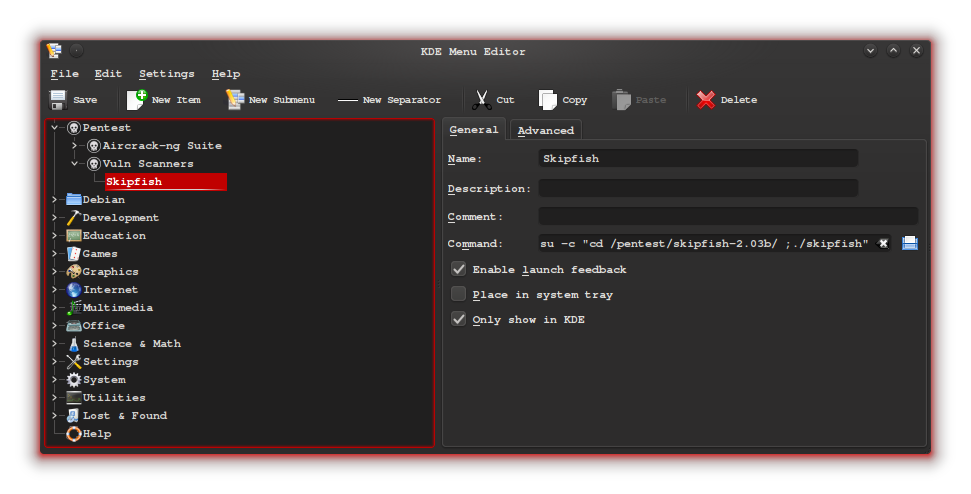
Task: Switch to the Advanced tab
Action: pos(545,130)
